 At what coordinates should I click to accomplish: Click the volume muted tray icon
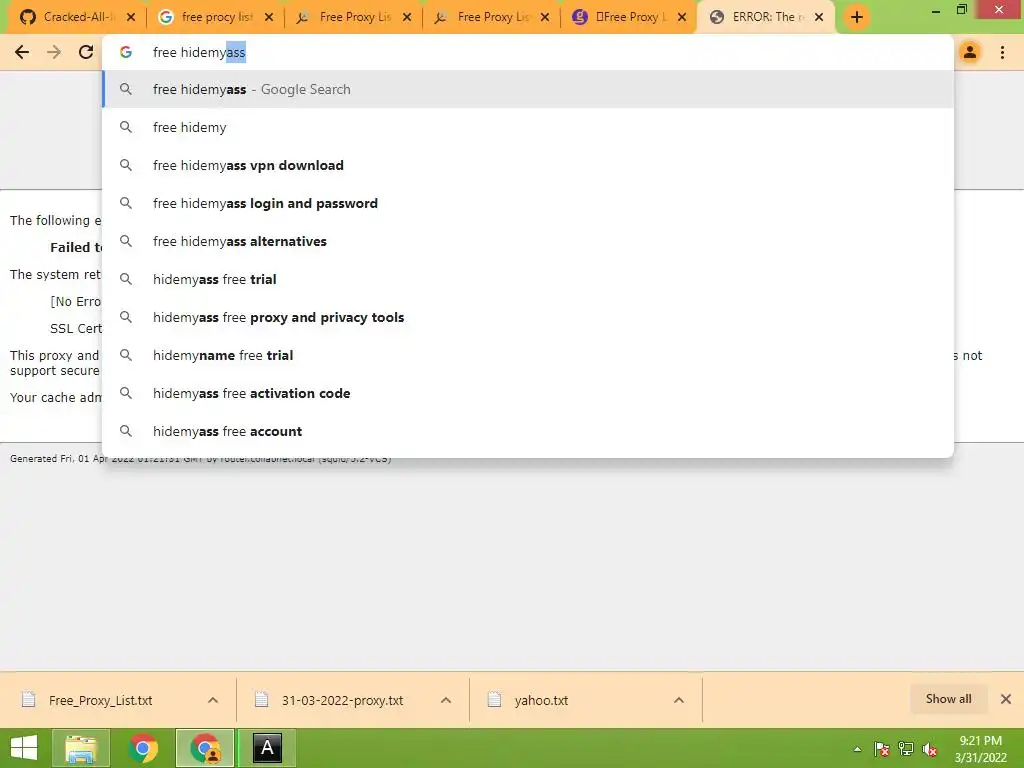coord(930,749)
